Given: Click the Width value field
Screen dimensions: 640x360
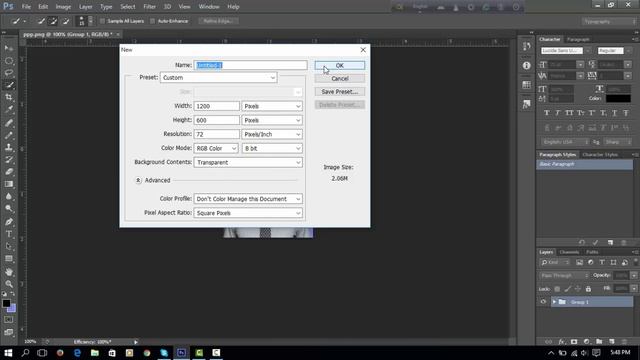Looking at the screenshot, I should coord(216,106).
